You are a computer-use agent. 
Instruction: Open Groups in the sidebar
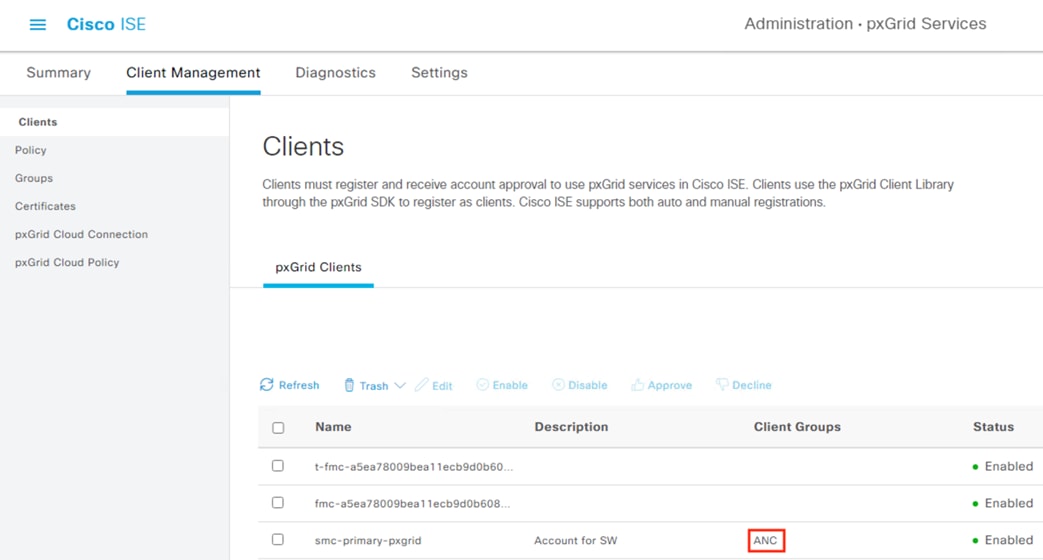point(34,178)
